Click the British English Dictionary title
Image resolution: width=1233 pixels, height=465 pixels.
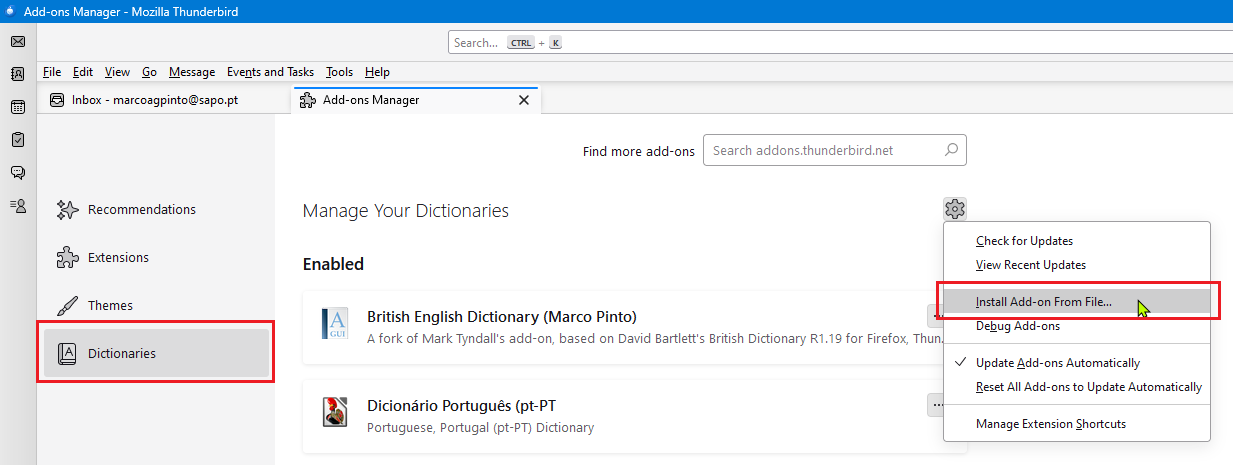pos(502,316)
